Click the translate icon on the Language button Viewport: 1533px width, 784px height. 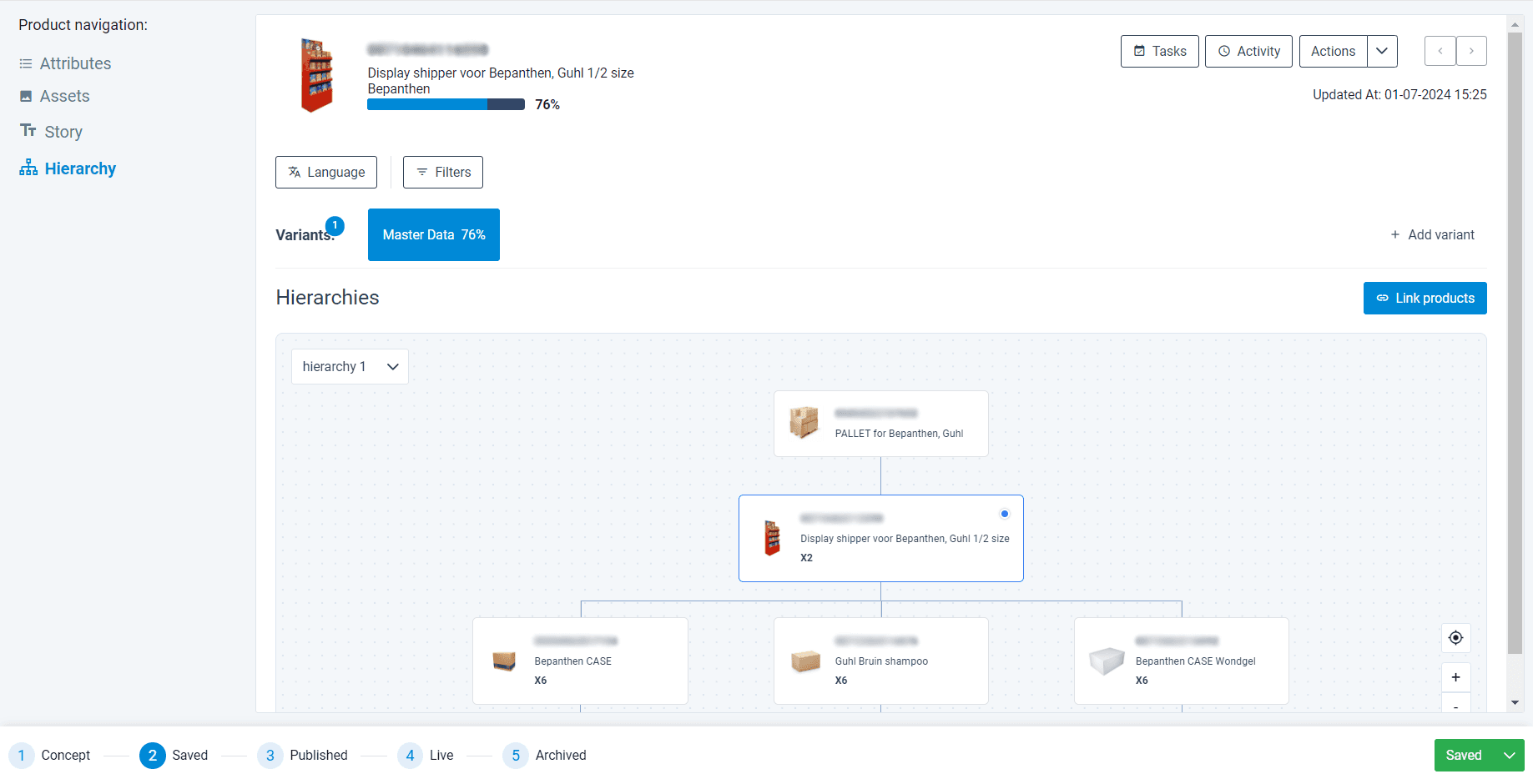point(295,172)
